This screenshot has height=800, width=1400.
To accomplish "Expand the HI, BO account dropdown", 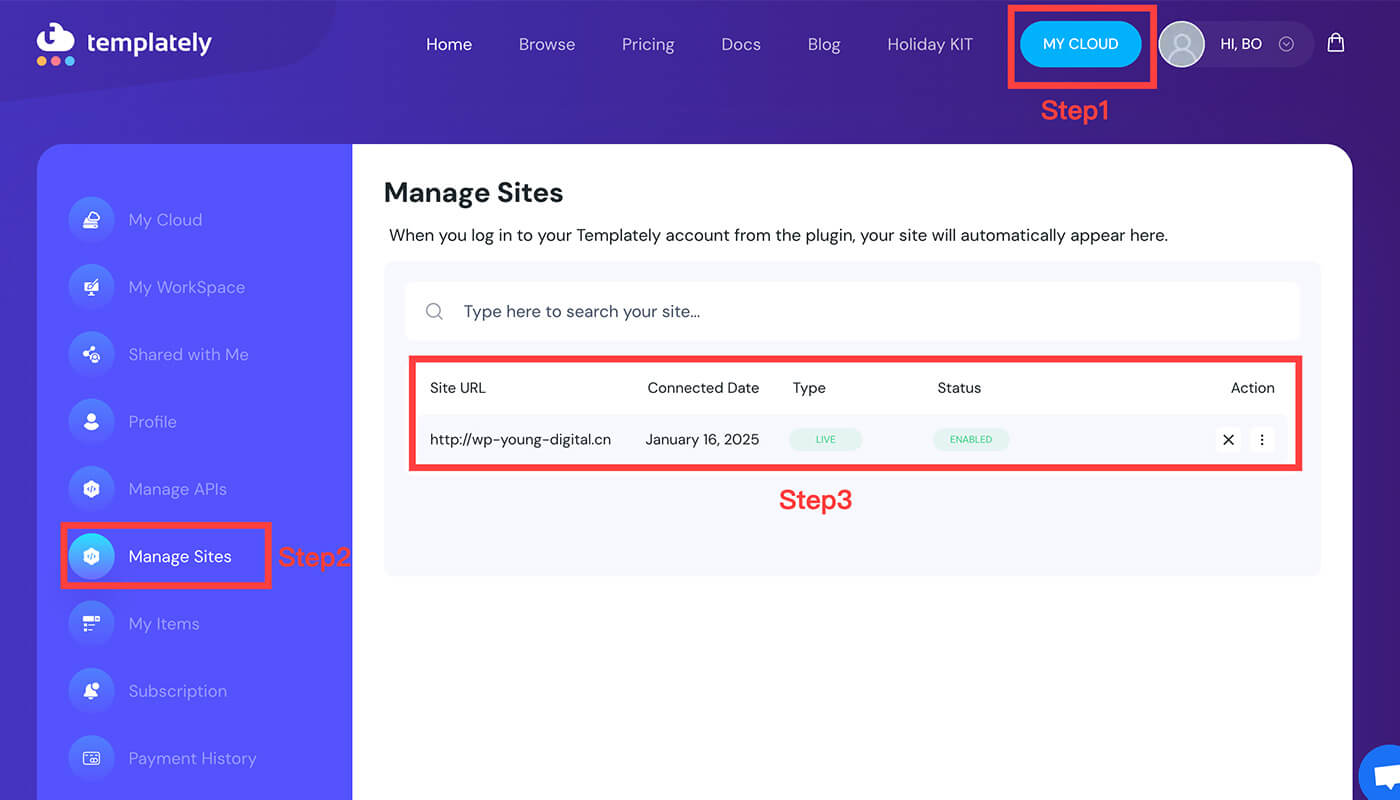I will (1287, 44).
